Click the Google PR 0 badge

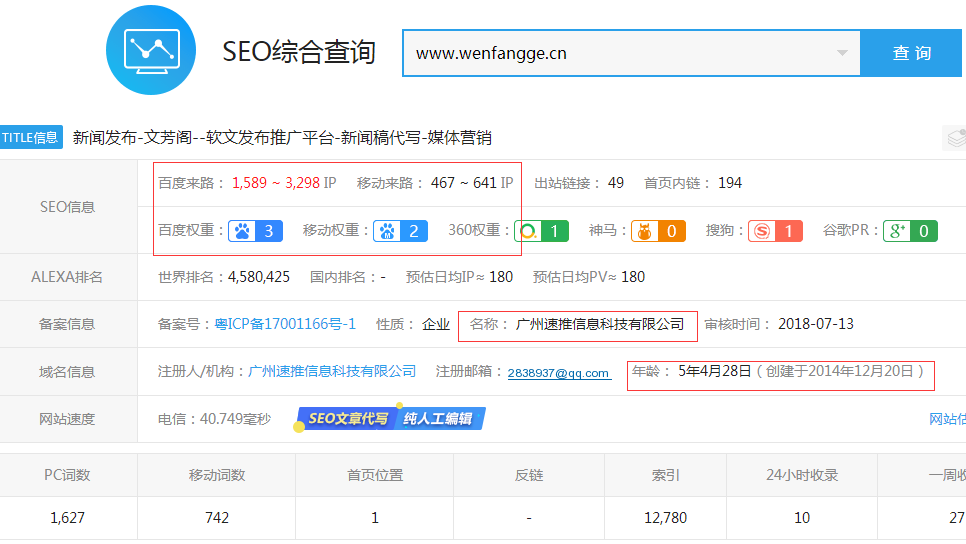(910, 231)
